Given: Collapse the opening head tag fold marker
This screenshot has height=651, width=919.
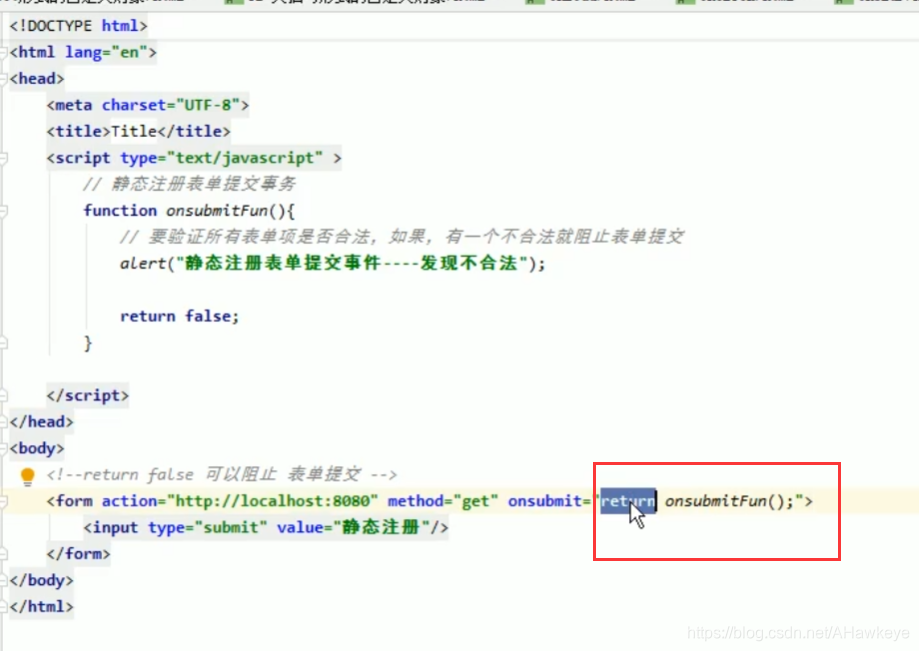Looking at the screenshot, I should pyautogui.click(x=3, y=79).
